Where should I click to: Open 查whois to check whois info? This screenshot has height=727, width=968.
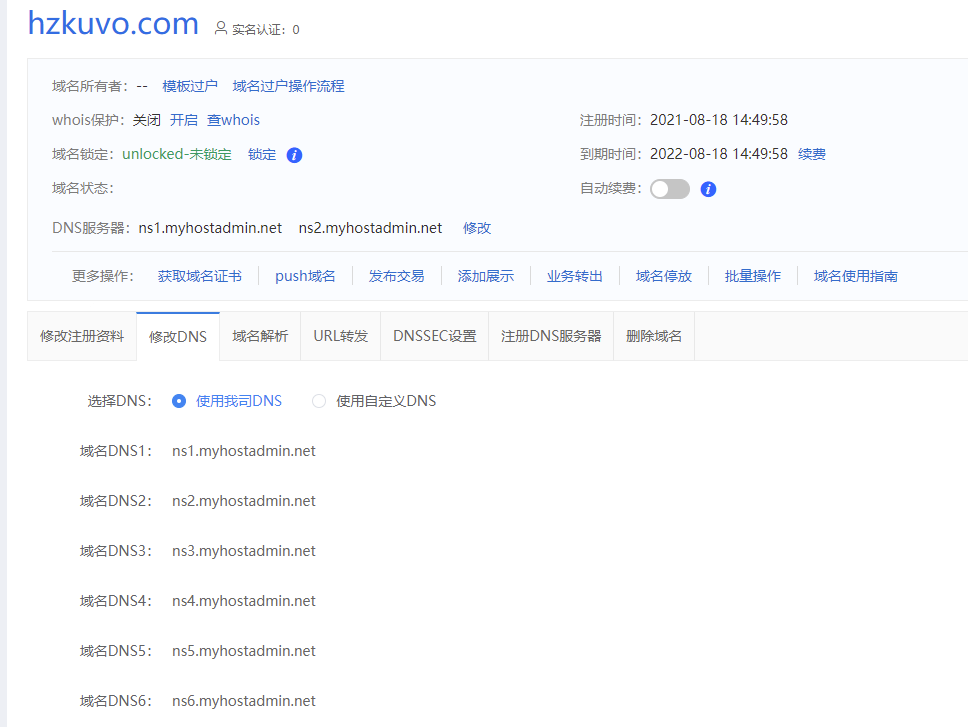click(233, 119)
